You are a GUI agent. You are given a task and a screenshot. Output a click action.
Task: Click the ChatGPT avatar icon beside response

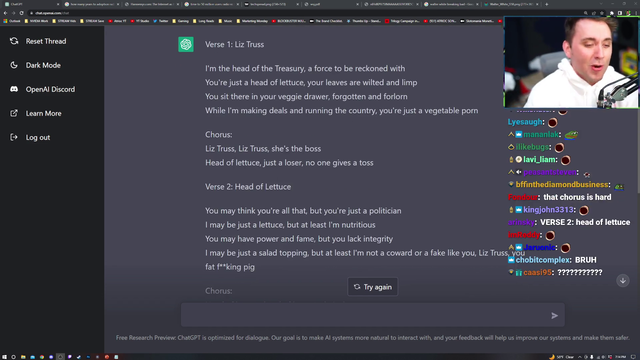point(186,44)
